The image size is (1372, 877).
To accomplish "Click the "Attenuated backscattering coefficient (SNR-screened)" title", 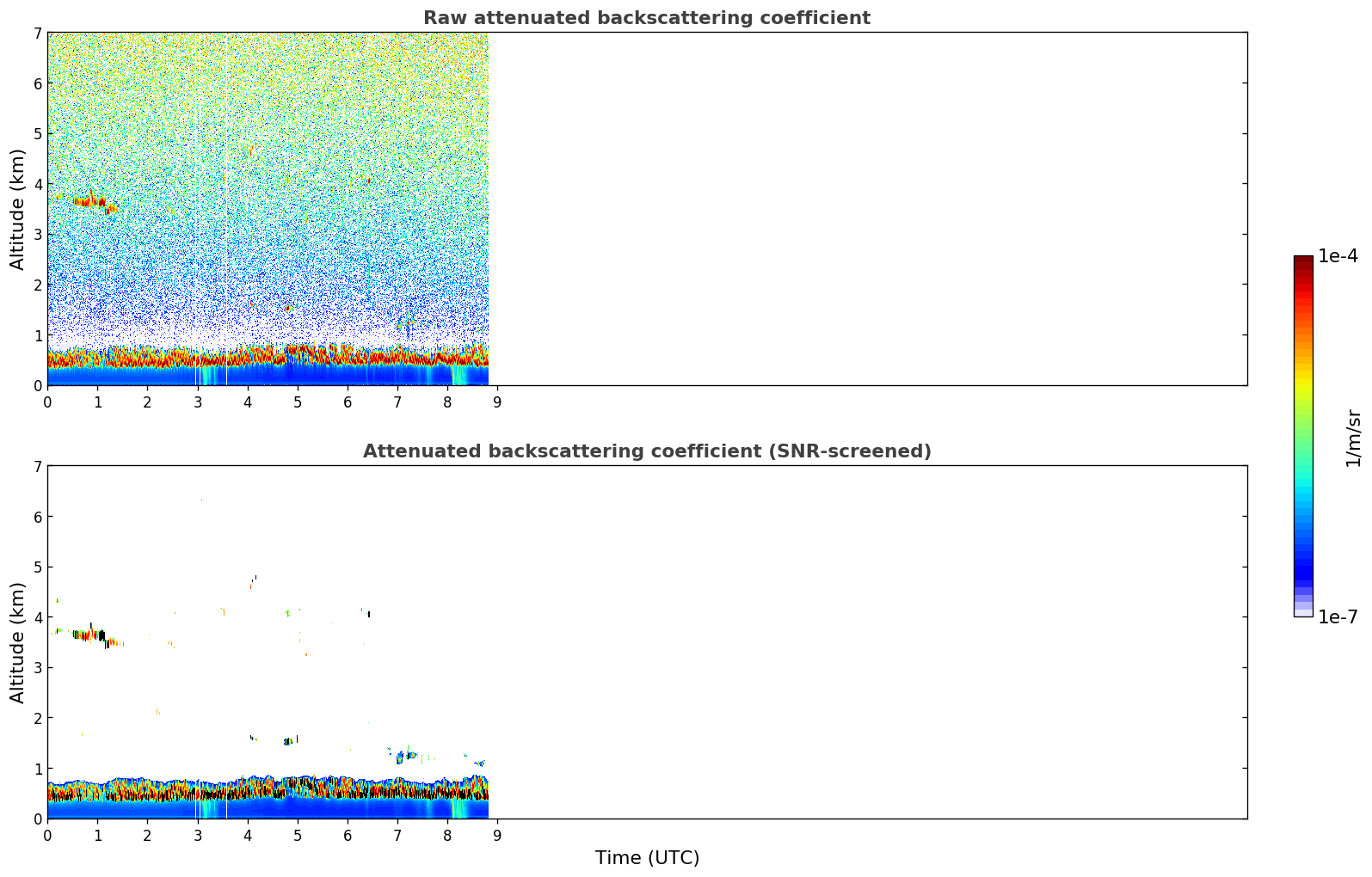I will 646,451.
